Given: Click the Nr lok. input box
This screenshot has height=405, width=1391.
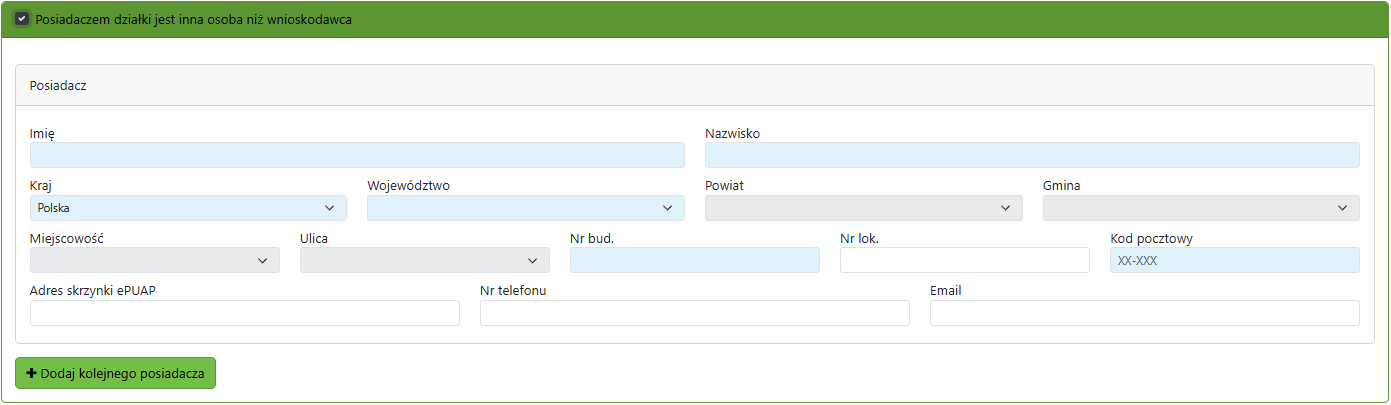Looking at the screenshot, I should pyautogui.click(x=964, y=260).
